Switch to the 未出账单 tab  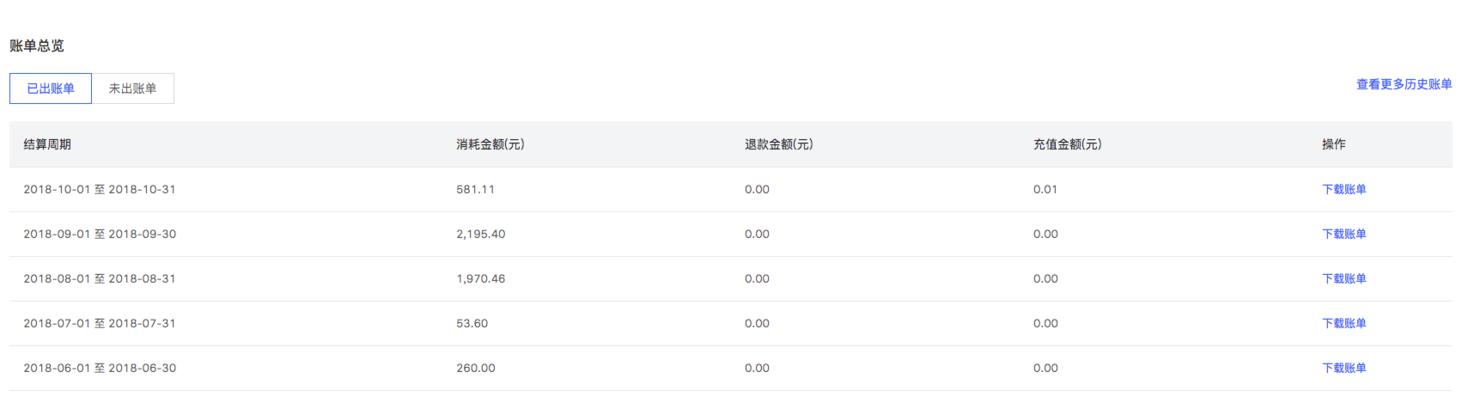(132, 88)
